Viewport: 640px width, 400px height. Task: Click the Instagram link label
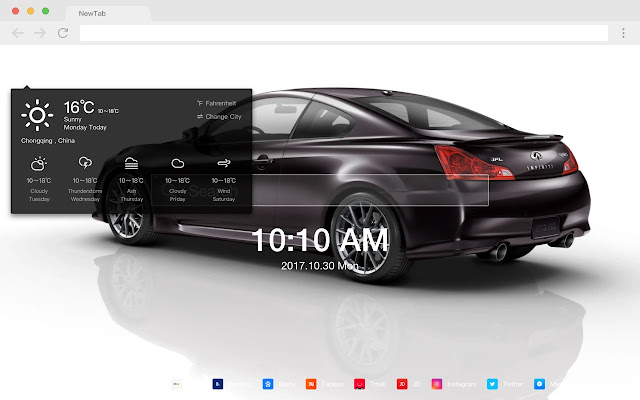[x=462, y=384]
